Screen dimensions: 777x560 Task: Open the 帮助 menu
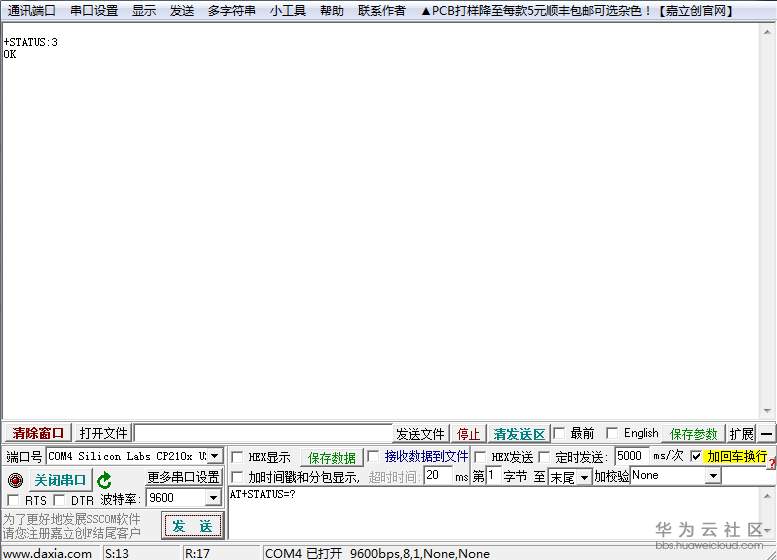(332, 10)
